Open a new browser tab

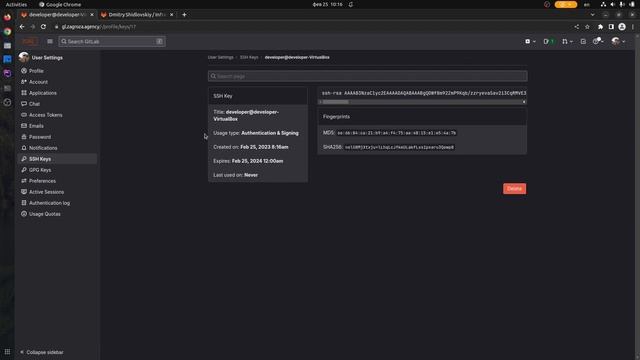[184, 15]
